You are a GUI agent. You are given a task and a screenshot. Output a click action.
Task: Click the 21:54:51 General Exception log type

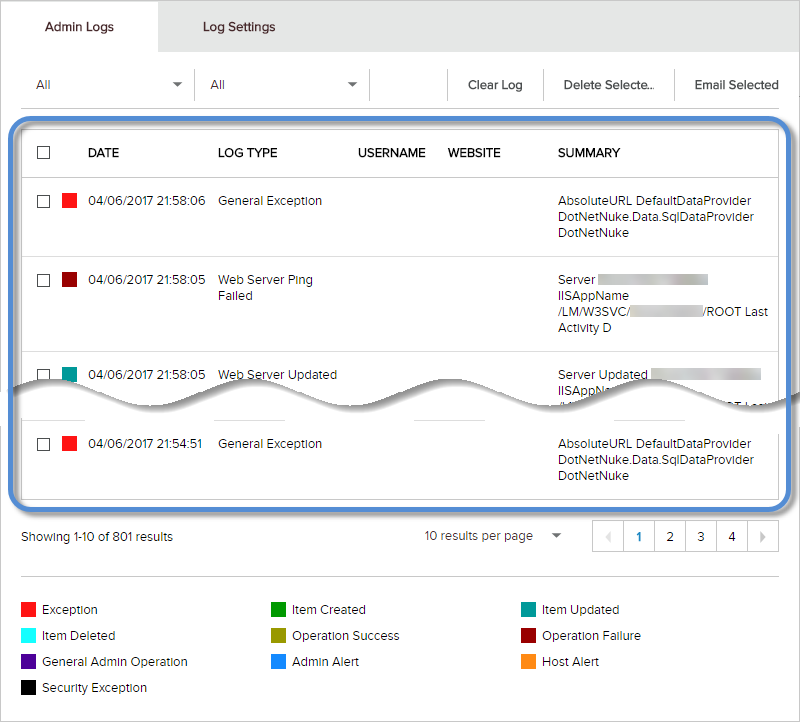270,443
